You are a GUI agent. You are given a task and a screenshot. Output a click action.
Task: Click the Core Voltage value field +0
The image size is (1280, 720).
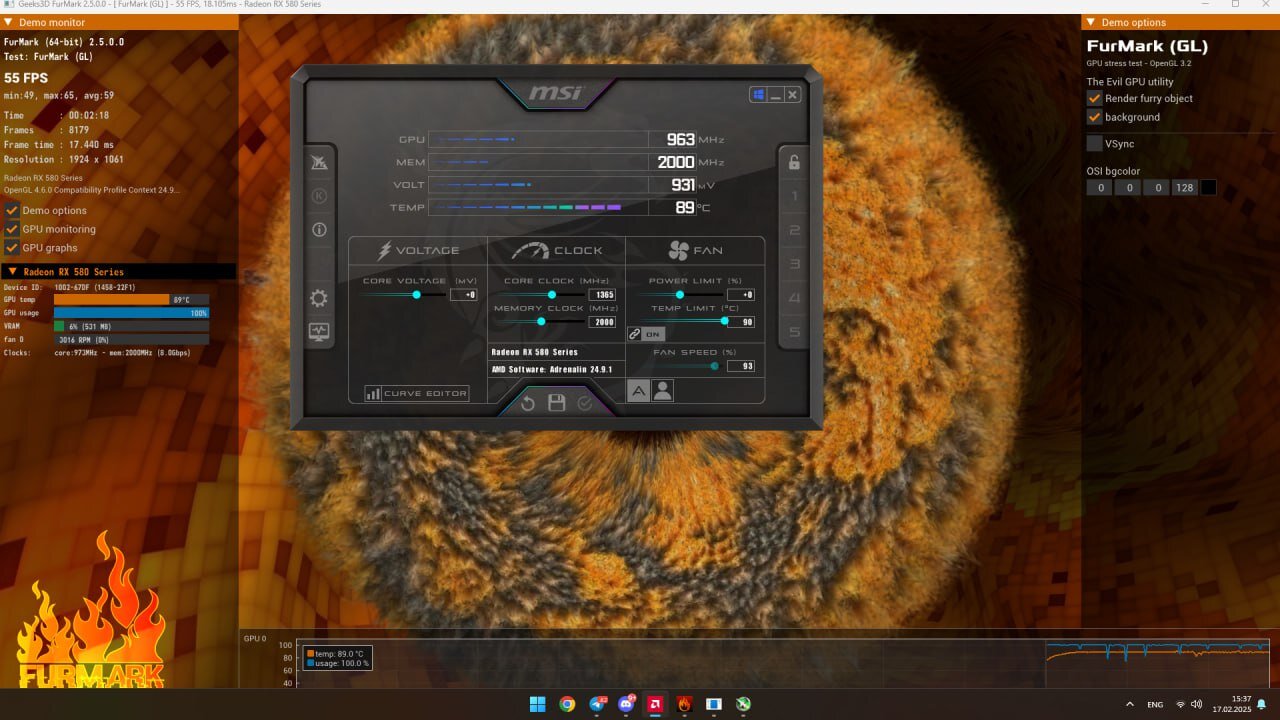[x=464, y=295]
